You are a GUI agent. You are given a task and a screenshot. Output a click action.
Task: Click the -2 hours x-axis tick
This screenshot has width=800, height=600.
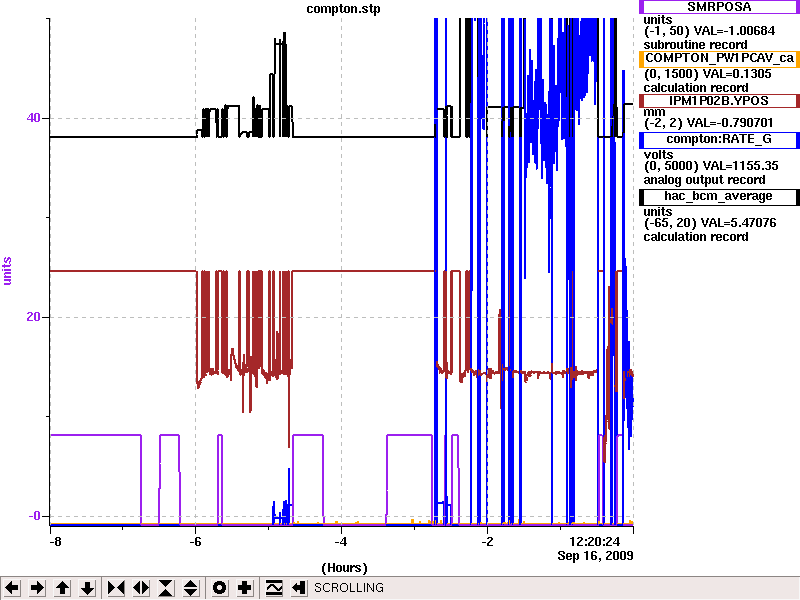point(487,542)
